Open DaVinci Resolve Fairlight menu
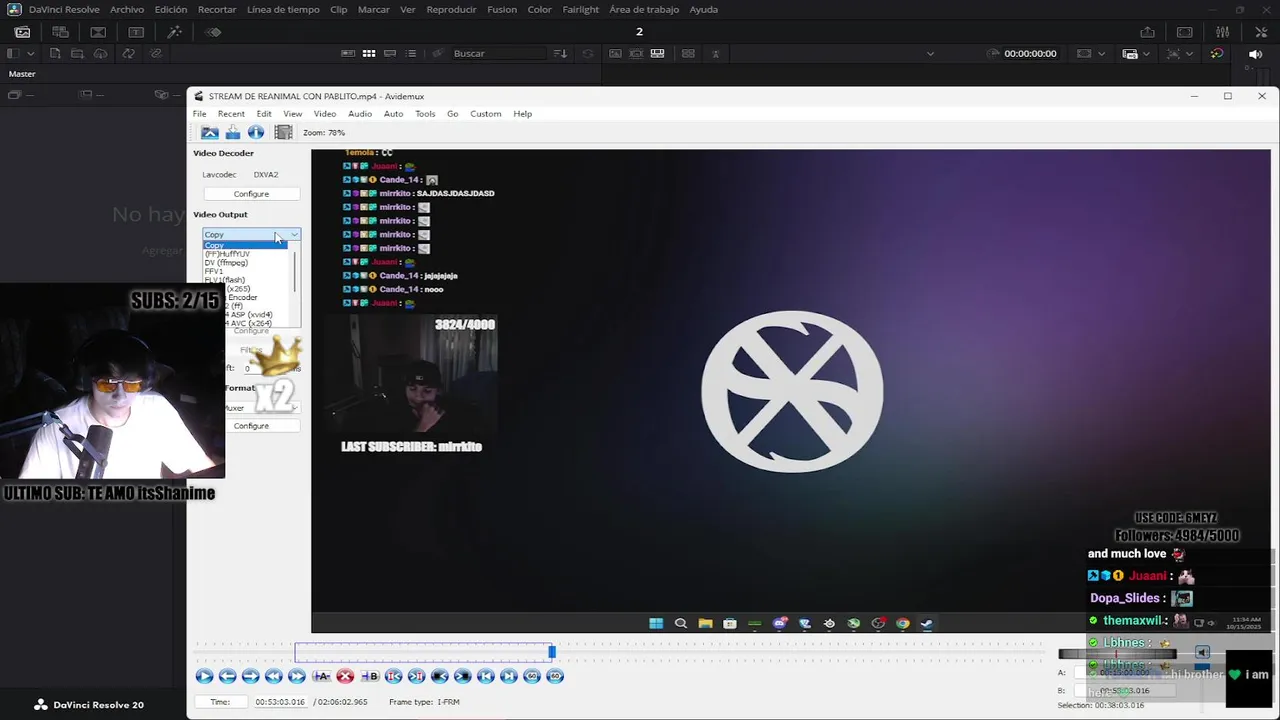The width and height of the screenshot is (1280, 720). [x=580, y=9]
